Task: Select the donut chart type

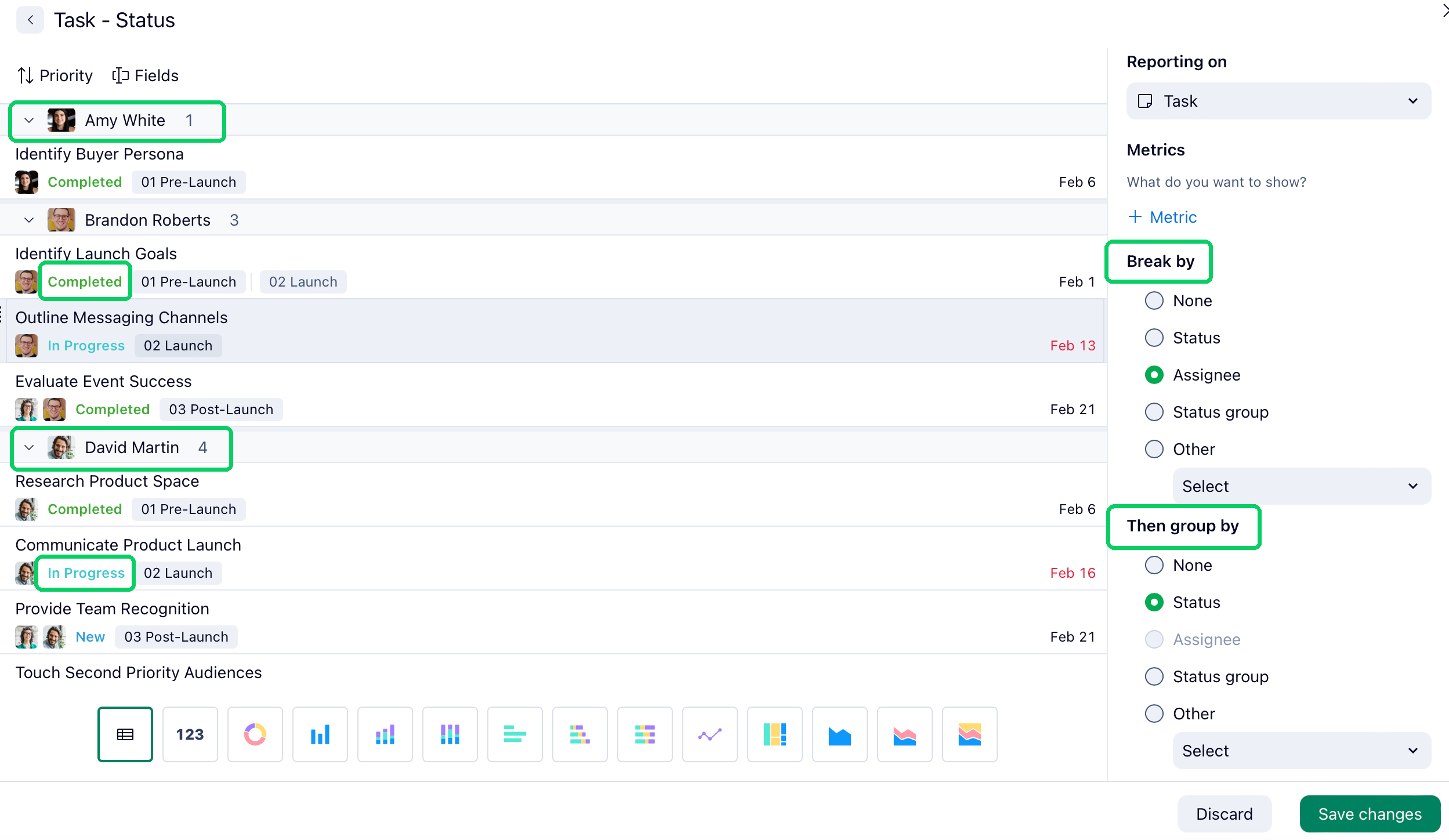Action: 255,734
